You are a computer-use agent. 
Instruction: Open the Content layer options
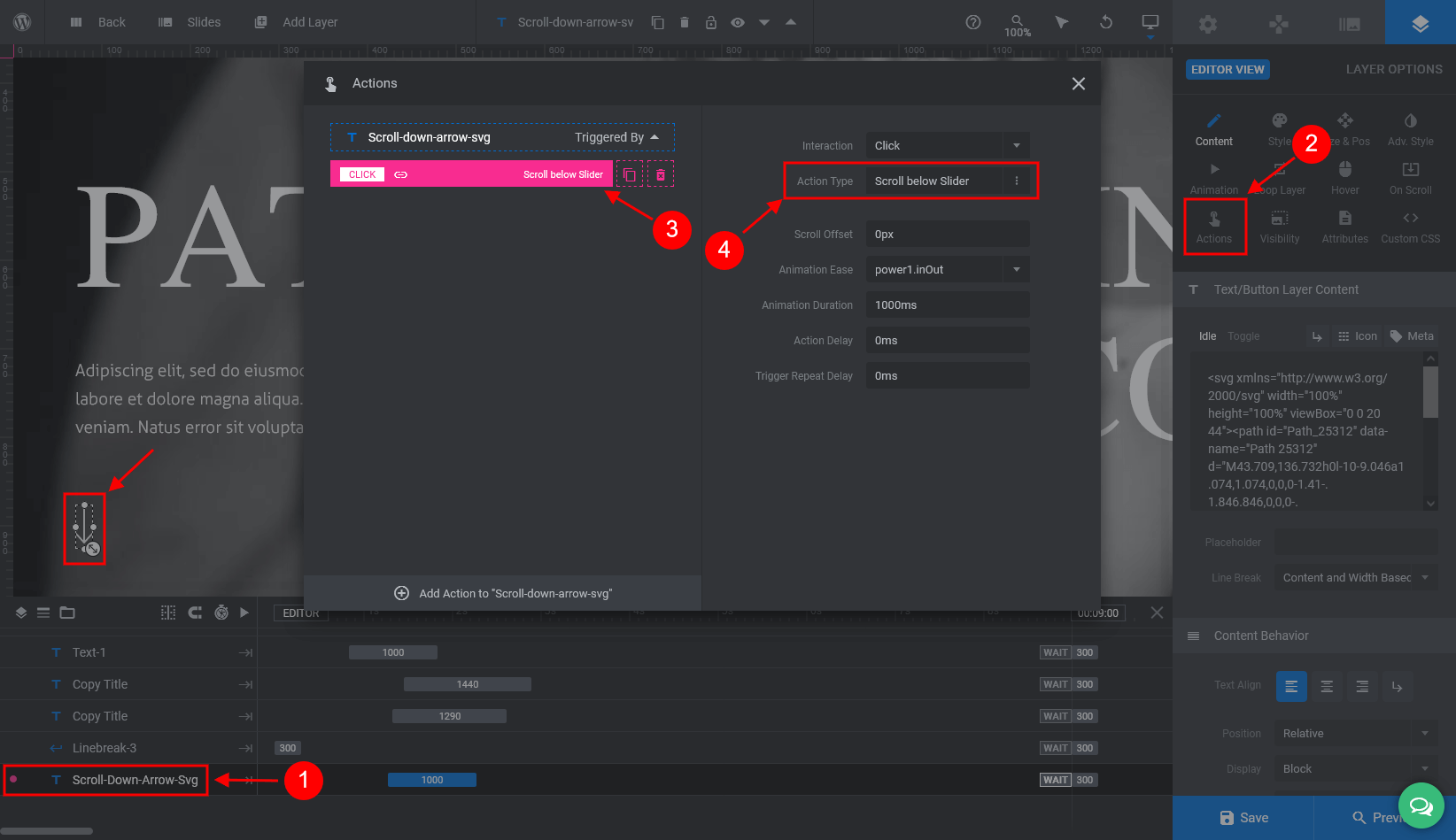tap(1214, 129)
